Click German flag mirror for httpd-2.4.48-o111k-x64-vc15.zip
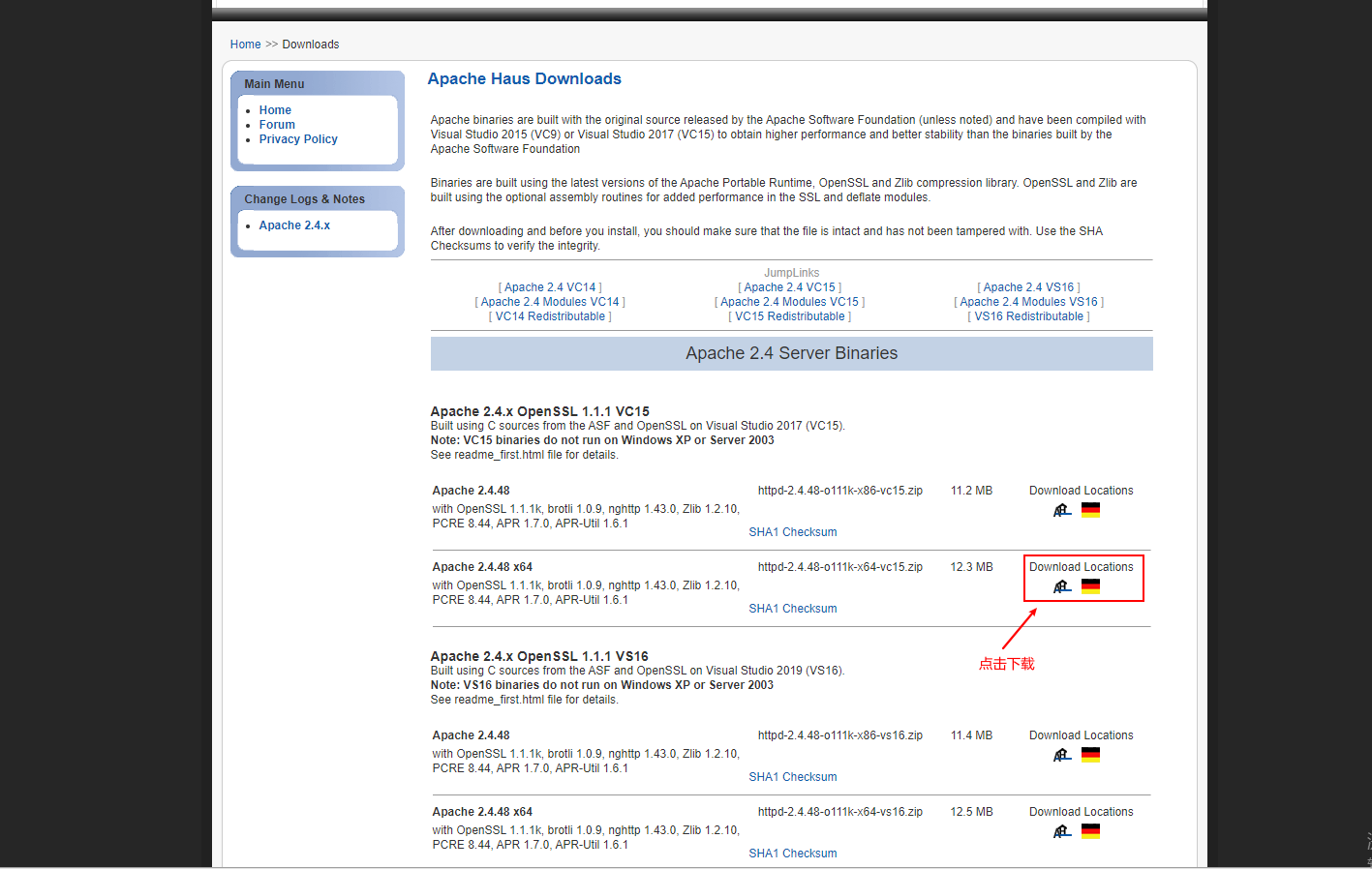Screen dimensions: 1372x869 tap(1090, 586)
